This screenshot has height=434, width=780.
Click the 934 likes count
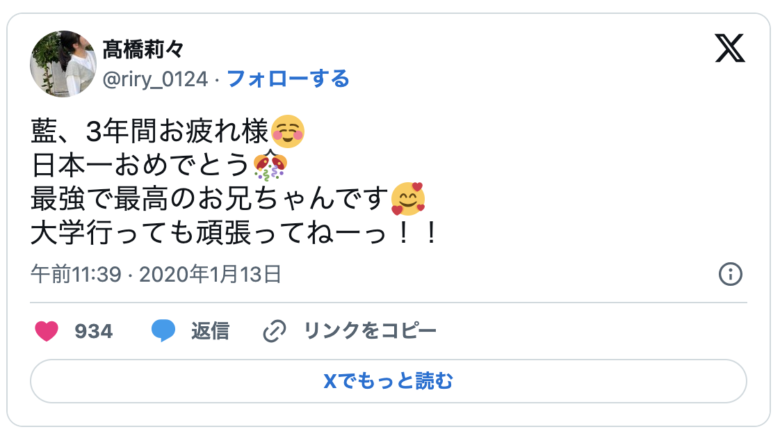coord(94,331)
